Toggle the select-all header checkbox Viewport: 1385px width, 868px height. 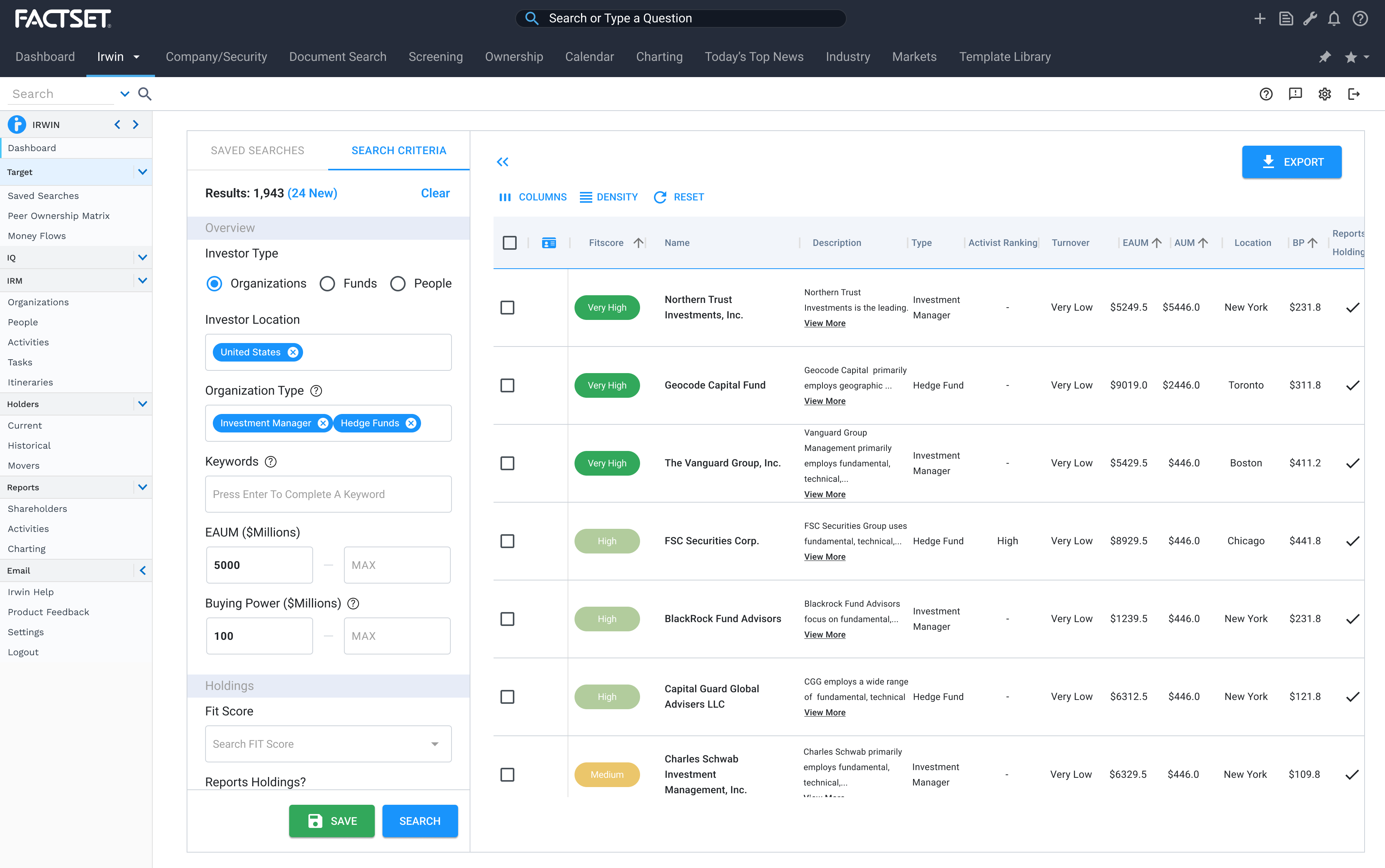[x=509, y=243]
